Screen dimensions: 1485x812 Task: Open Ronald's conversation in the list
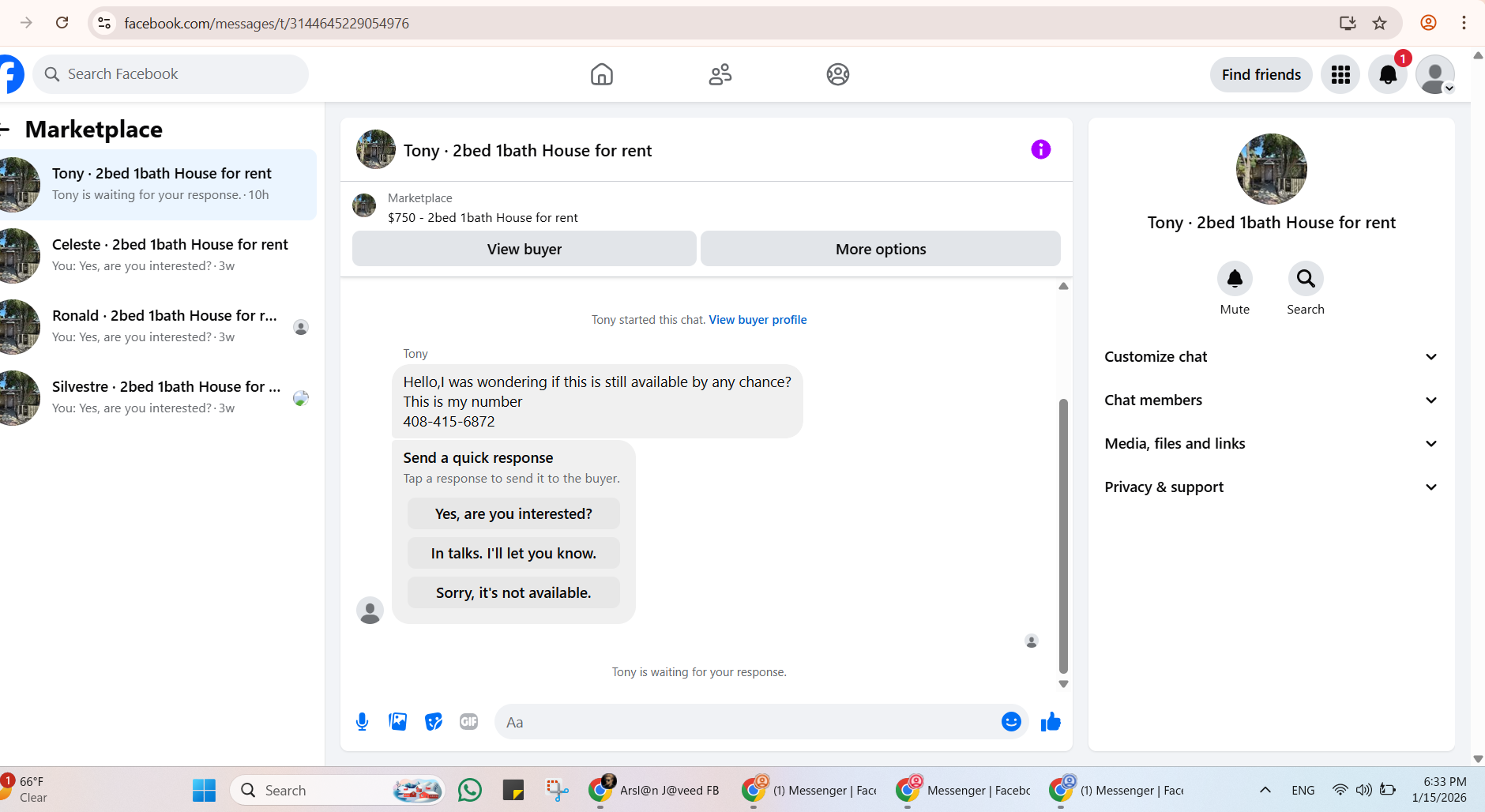pyautogui.click(x=158, y=327)
